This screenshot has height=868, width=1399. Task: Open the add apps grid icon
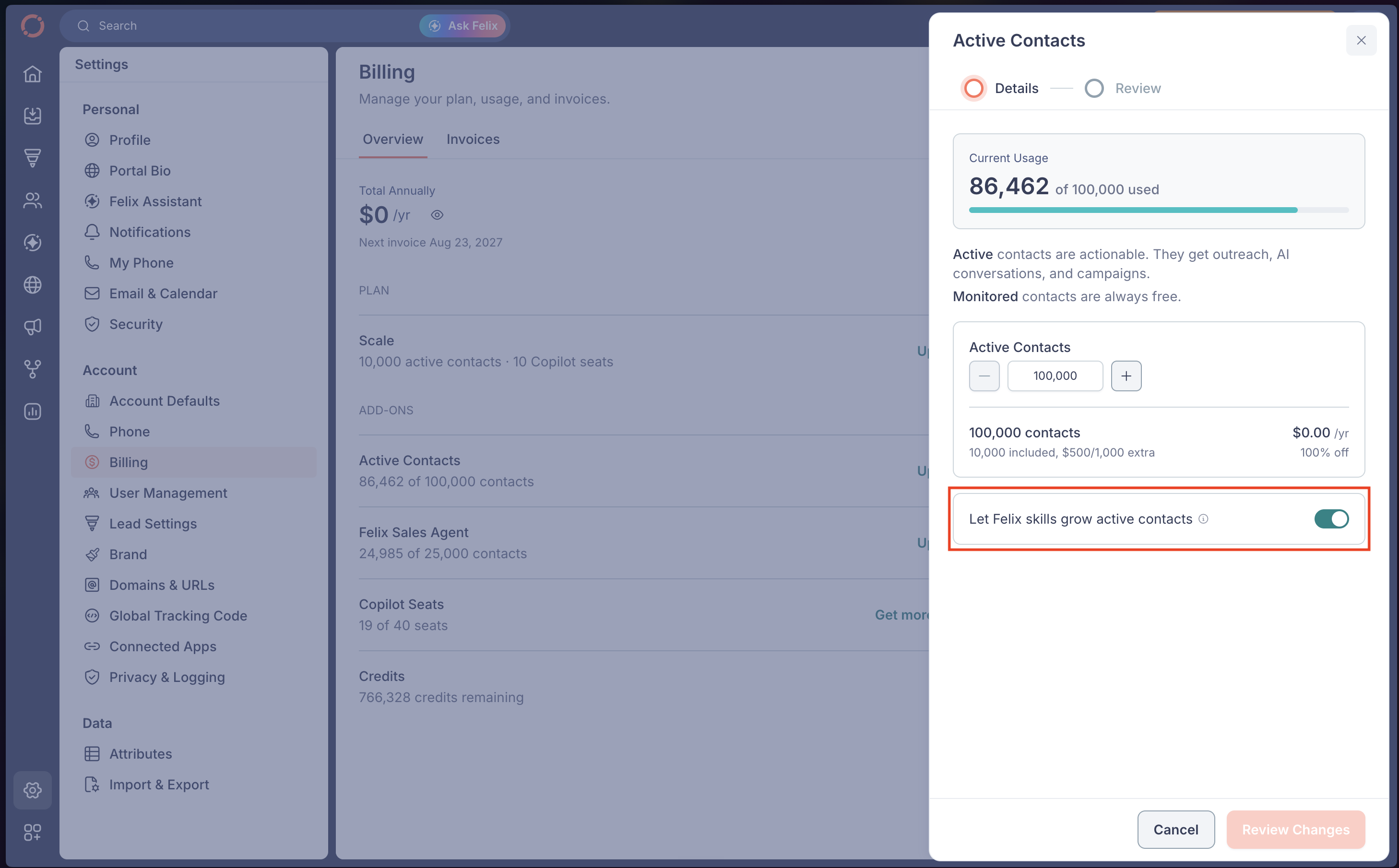tap(33, 833)
